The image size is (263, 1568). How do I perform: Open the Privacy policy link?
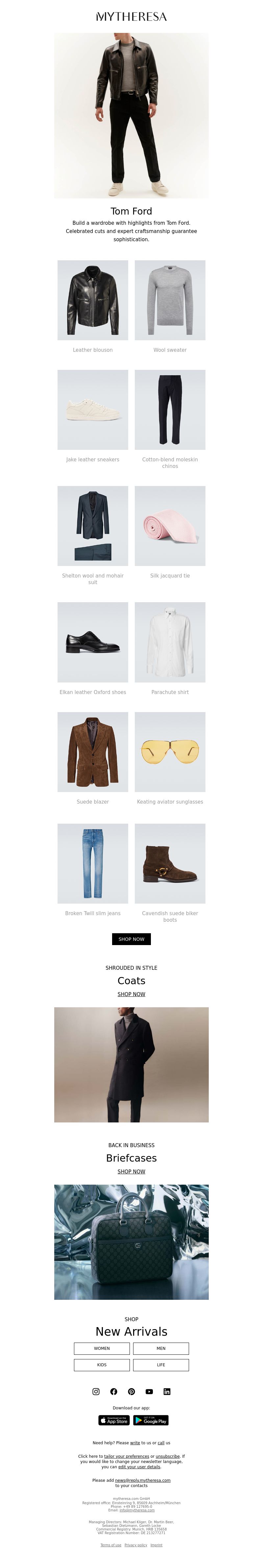[136, 1545]
